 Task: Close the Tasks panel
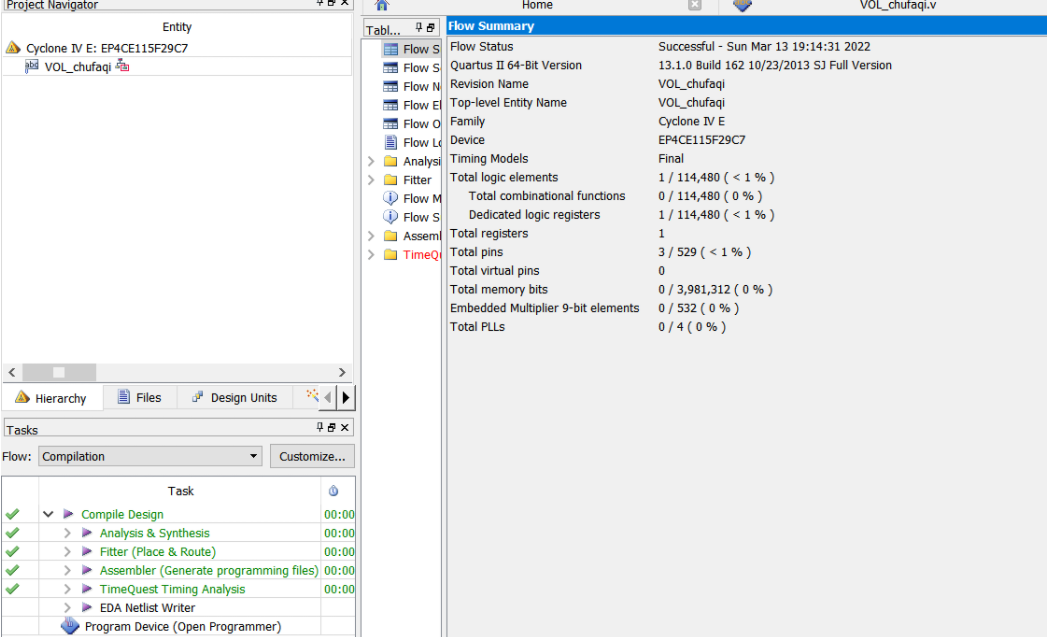click(x=344, y=427)
